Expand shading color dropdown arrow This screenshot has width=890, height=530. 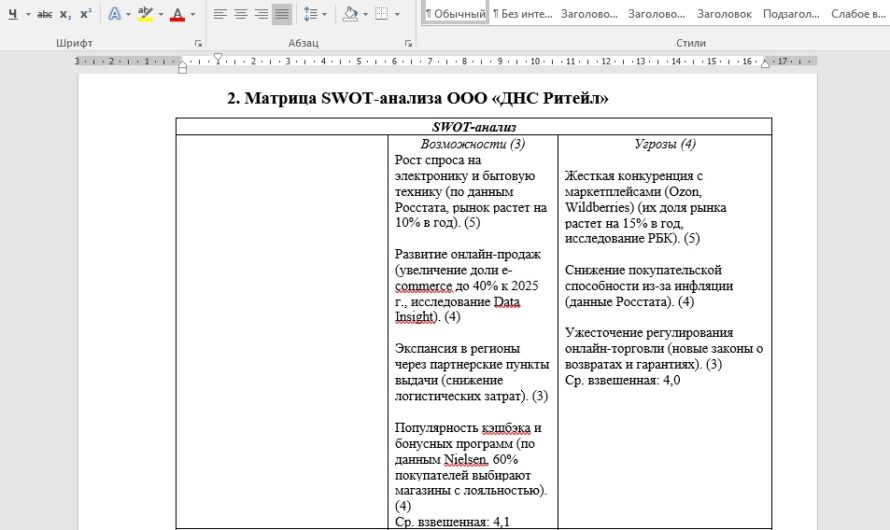pos(365,14)
